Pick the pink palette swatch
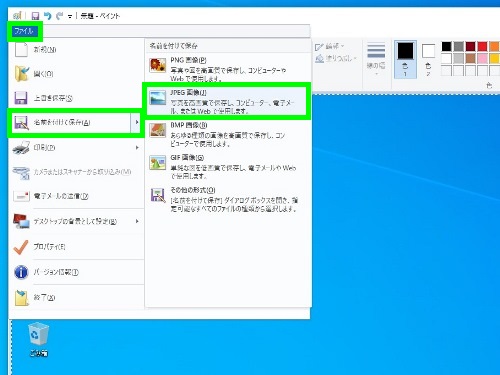Image resolution: width=500 pixels, height=375 pixels. pyautogui.click(x=482, y=58)
